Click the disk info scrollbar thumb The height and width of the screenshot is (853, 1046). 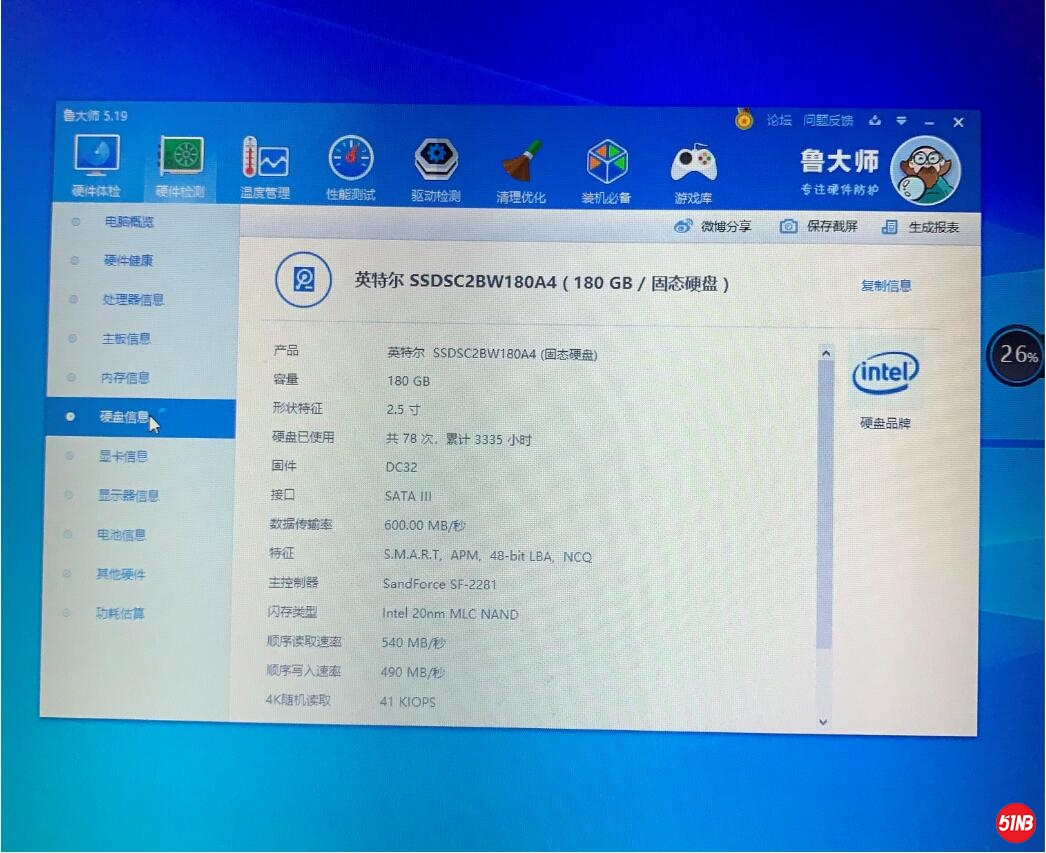(x=825, y=504)
